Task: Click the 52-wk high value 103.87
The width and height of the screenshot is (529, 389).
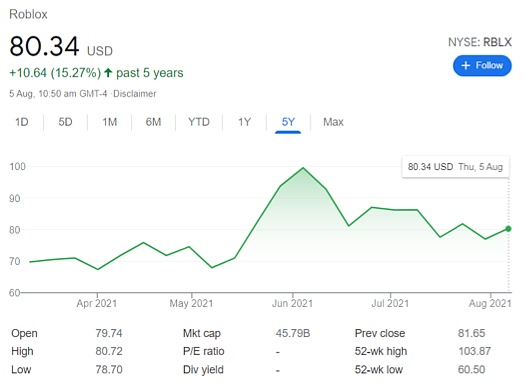Action: tap(474, 352)
